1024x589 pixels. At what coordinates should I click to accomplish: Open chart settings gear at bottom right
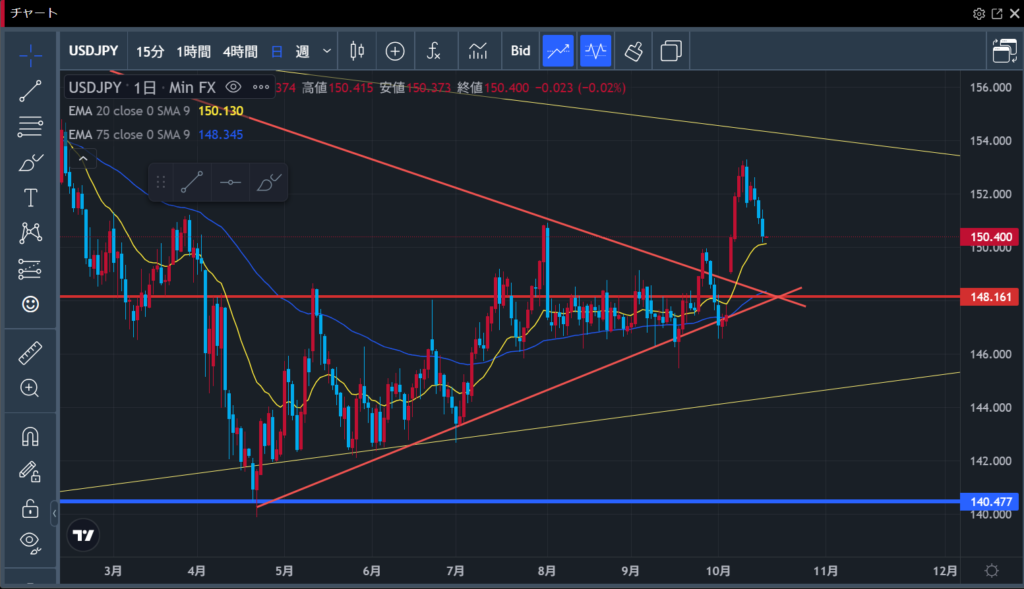991,570
